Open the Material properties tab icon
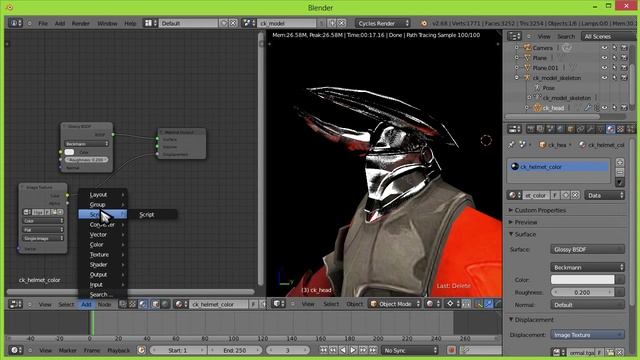This screenshot has height=360, width=640. tap(610, 129)
